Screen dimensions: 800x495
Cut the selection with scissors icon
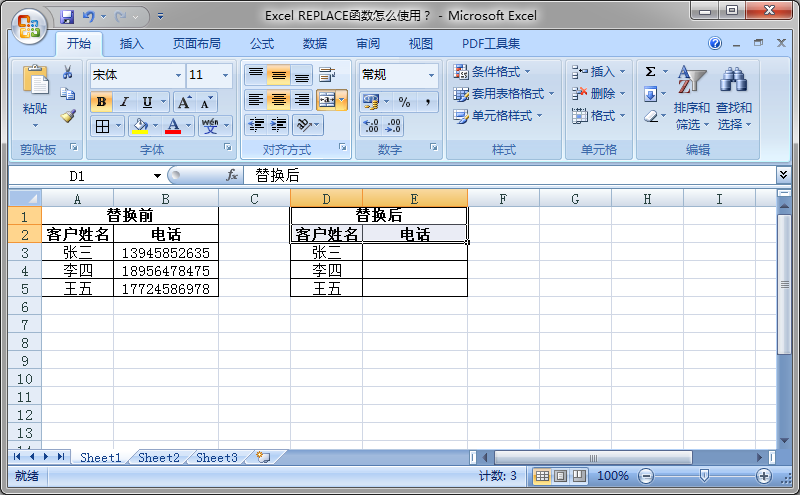[x=67, y=72]
